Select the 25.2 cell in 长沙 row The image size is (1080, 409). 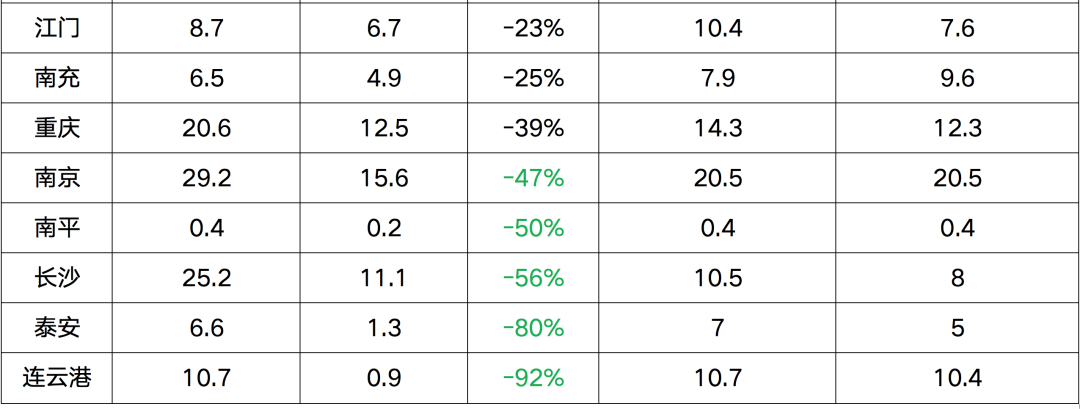[x=207, y=278]
